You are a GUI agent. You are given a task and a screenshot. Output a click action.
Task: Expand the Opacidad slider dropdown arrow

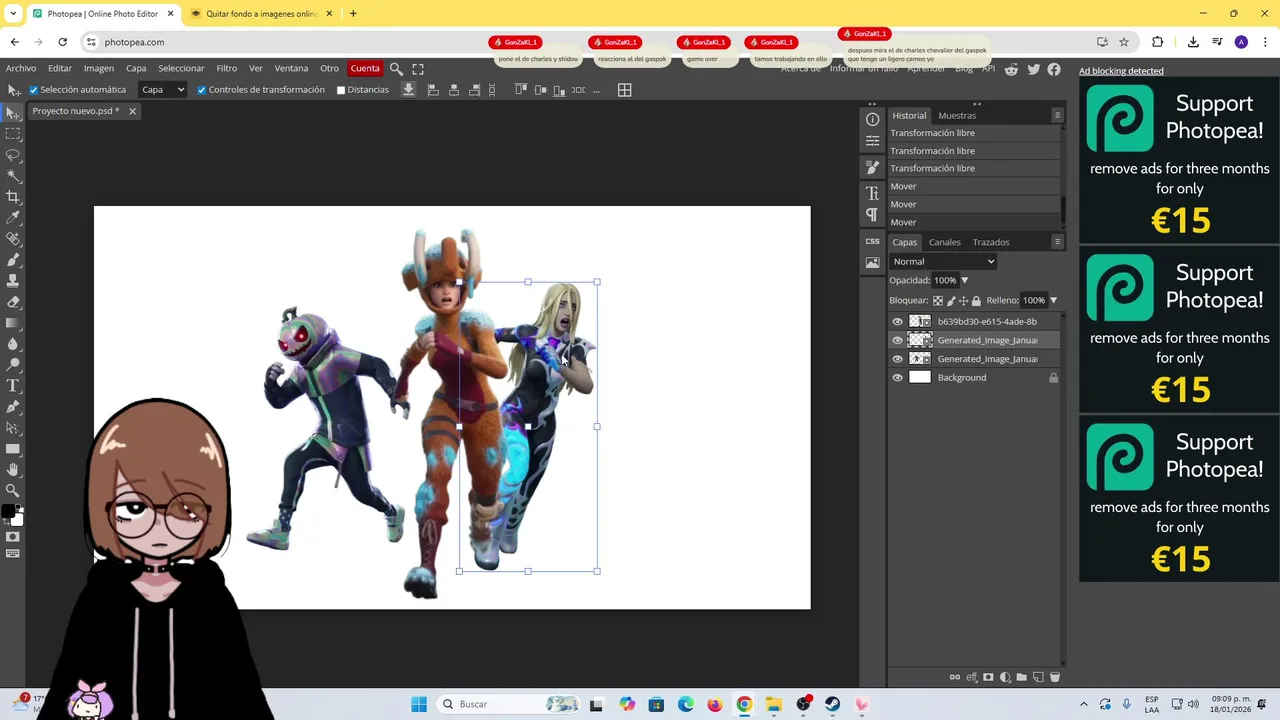[x=964, y=281]
